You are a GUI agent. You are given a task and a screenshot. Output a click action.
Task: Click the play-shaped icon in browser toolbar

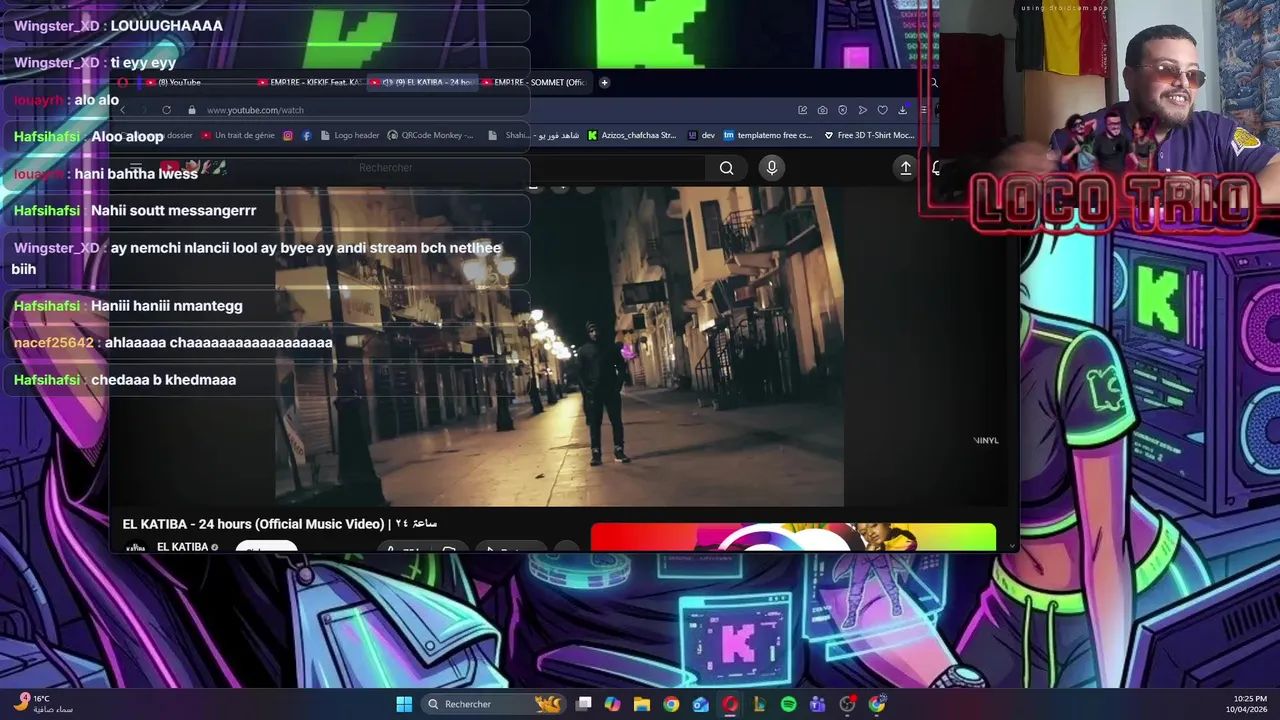[x=862, y=110]
